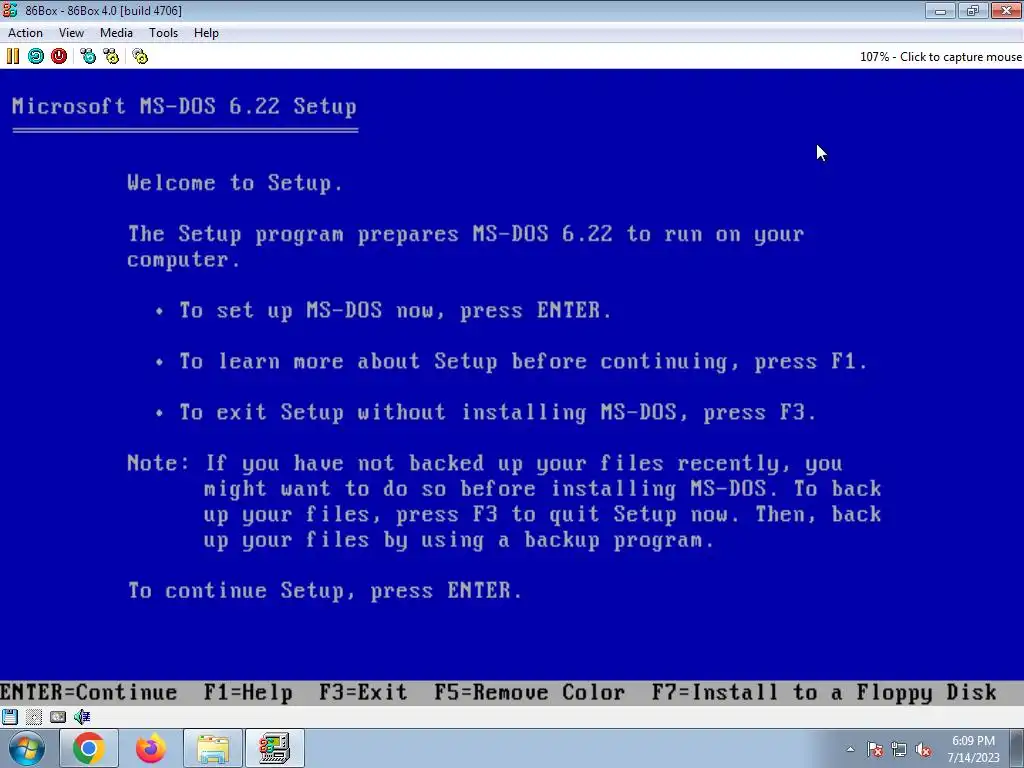Screen dimensions: 1024x768
Task: Click 'F1=Help' in the setup bar
Action: tap(248, 692)
